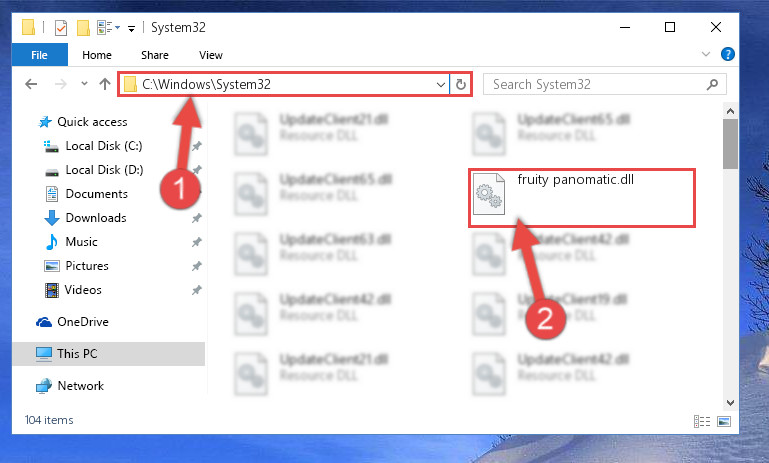Open the File menu
The width and height of the screenshot is (769, 463).
tap(39, 55)
